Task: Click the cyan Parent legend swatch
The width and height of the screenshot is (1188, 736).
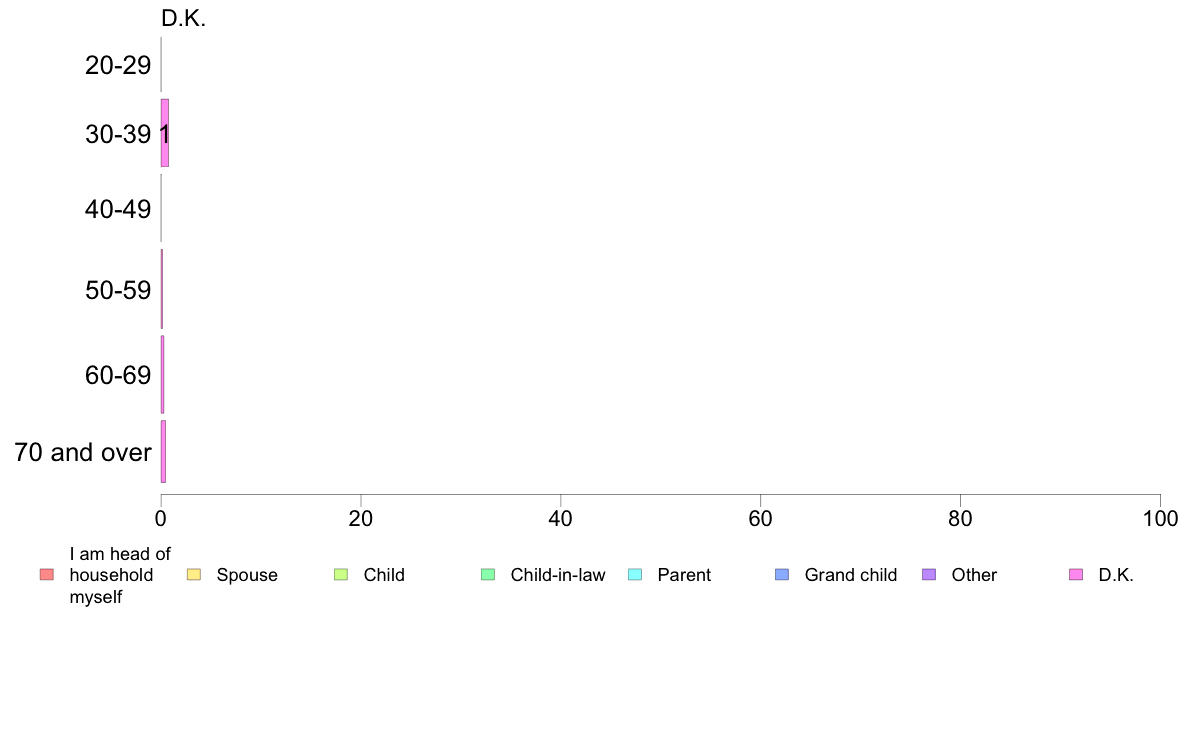Action: coord(635,575)
